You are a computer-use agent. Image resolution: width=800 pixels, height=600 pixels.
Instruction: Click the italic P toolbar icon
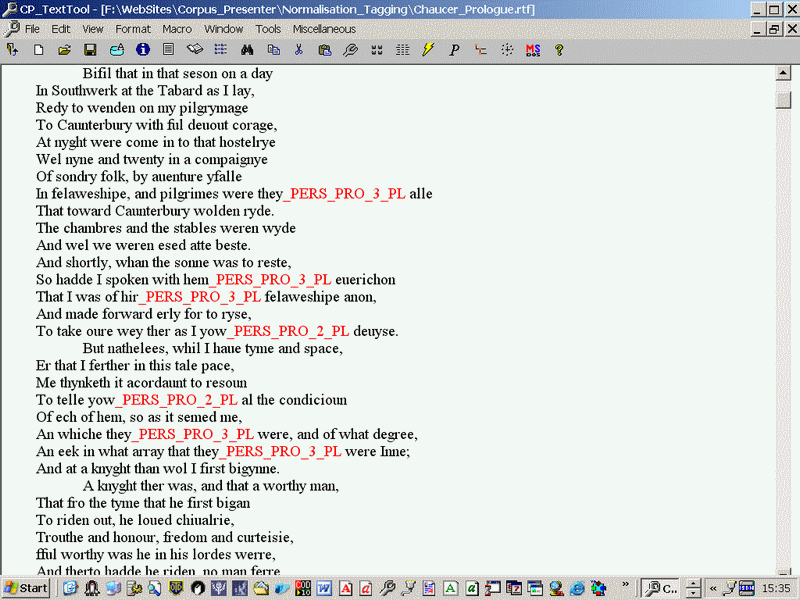click(x=454, y=49)
